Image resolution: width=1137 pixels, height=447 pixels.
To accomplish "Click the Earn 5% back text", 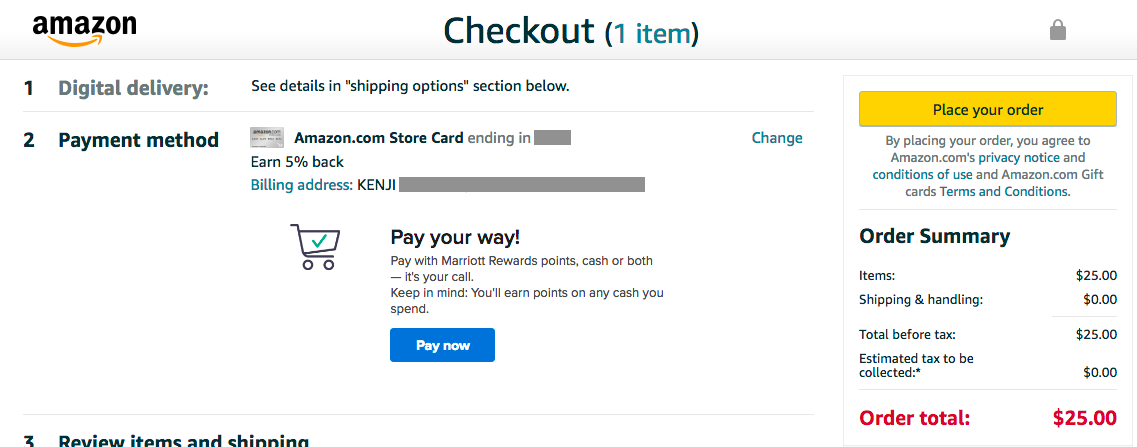I will (297, 162).
